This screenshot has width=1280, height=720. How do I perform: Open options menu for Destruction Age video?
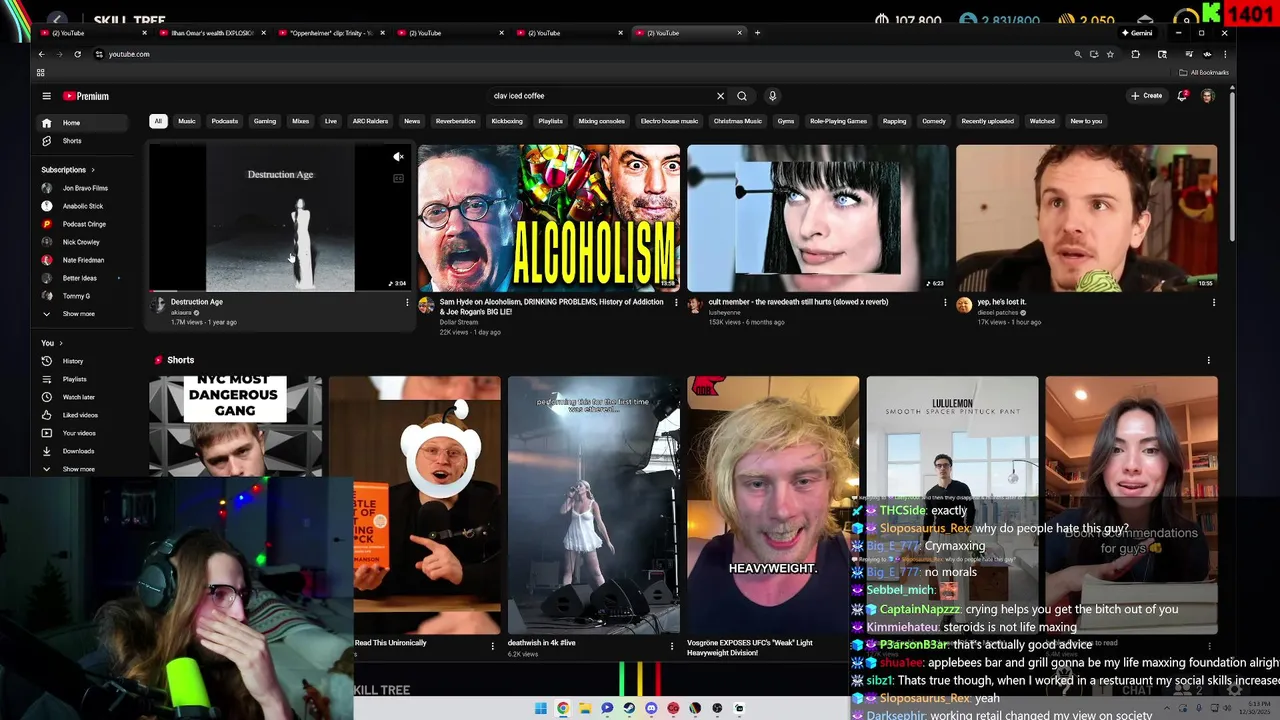[407, 302]
